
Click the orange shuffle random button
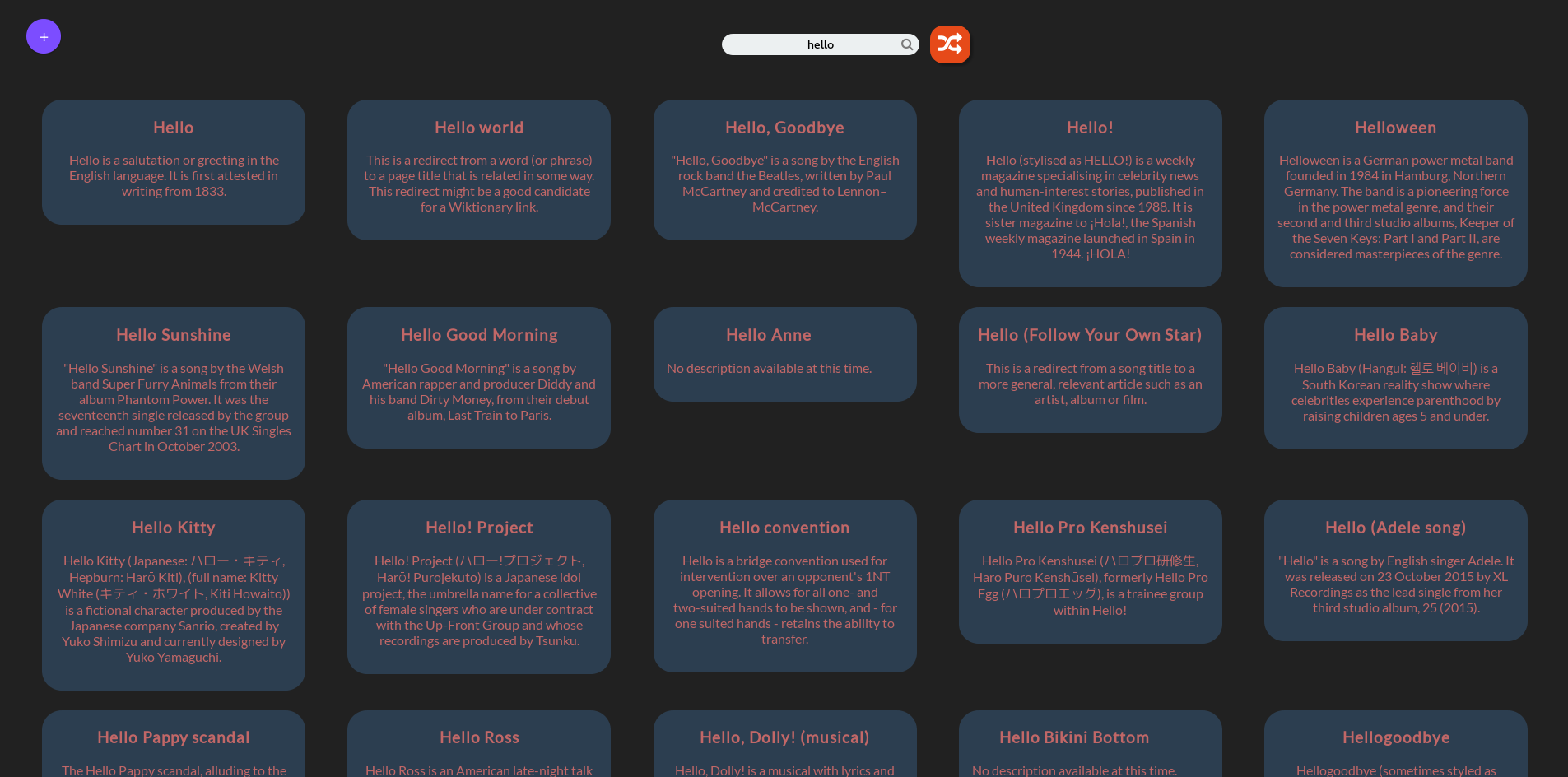(x=950, y=44)
